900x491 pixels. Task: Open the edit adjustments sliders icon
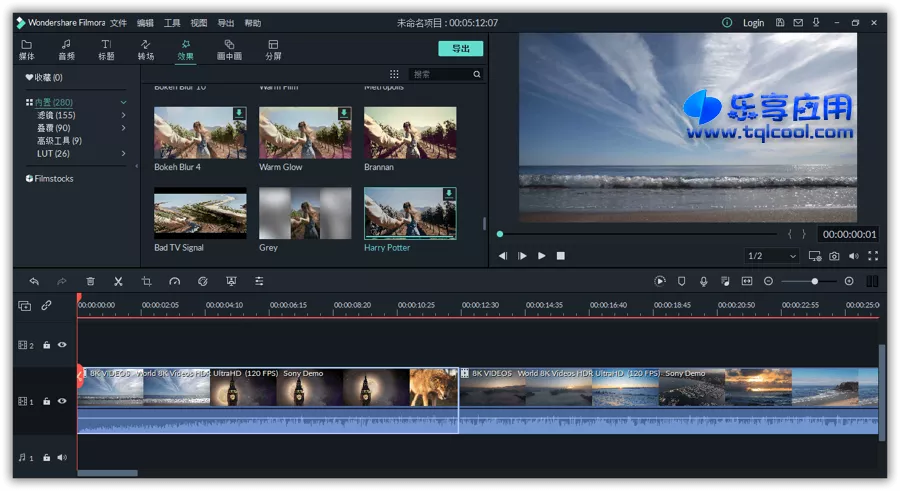coord(259,281)
